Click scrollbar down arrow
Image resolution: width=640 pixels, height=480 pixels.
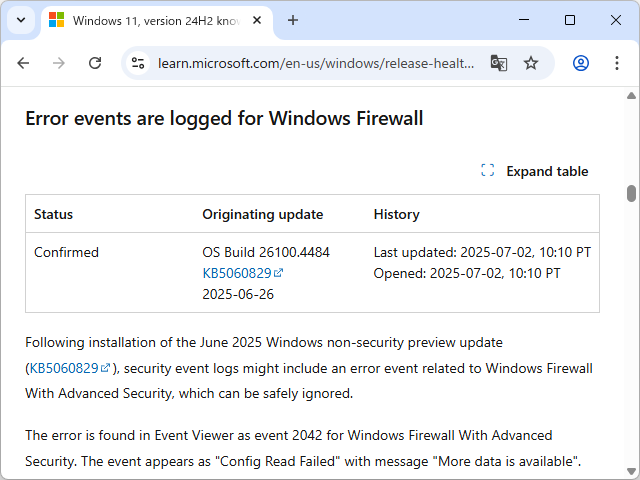coord(631,471)
